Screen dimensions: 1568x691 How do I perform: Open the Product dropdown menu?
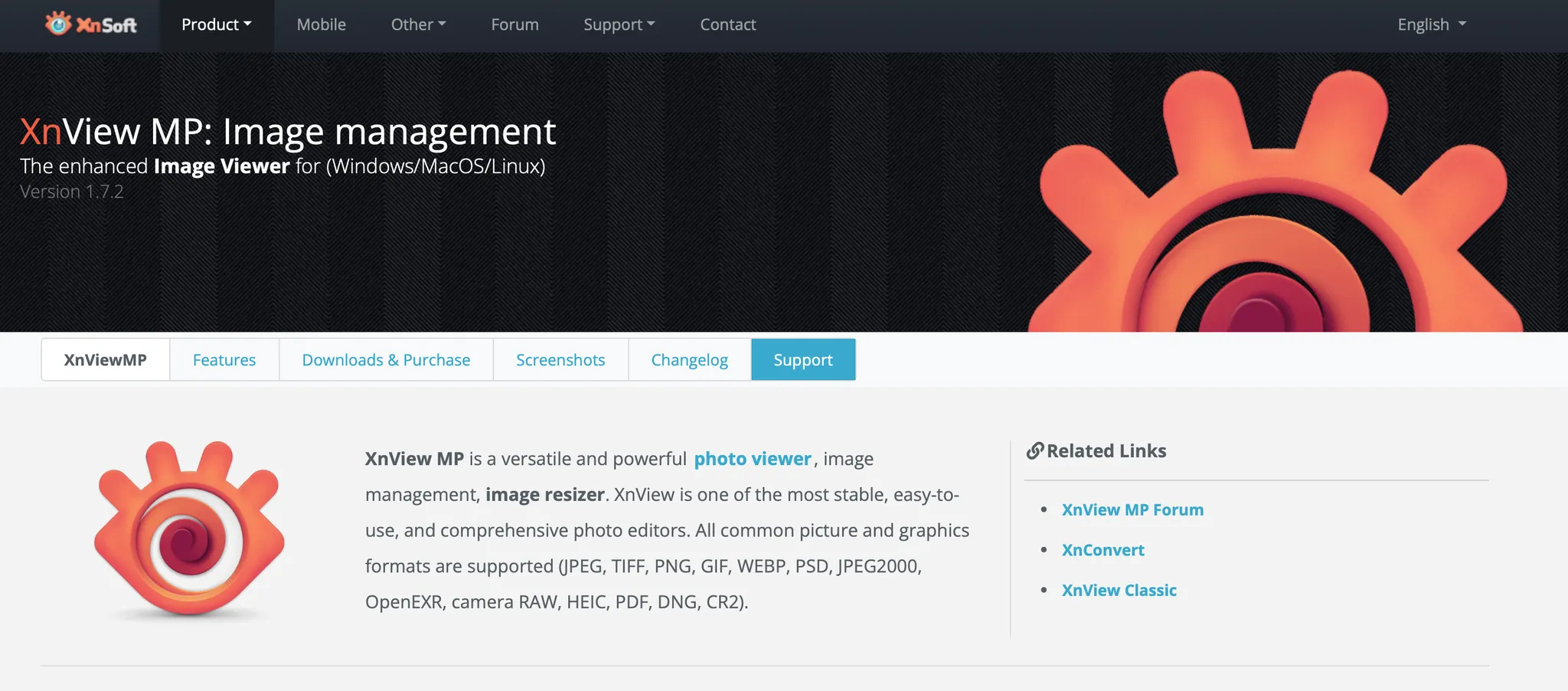pyautogui.click(x=217, y=25)
